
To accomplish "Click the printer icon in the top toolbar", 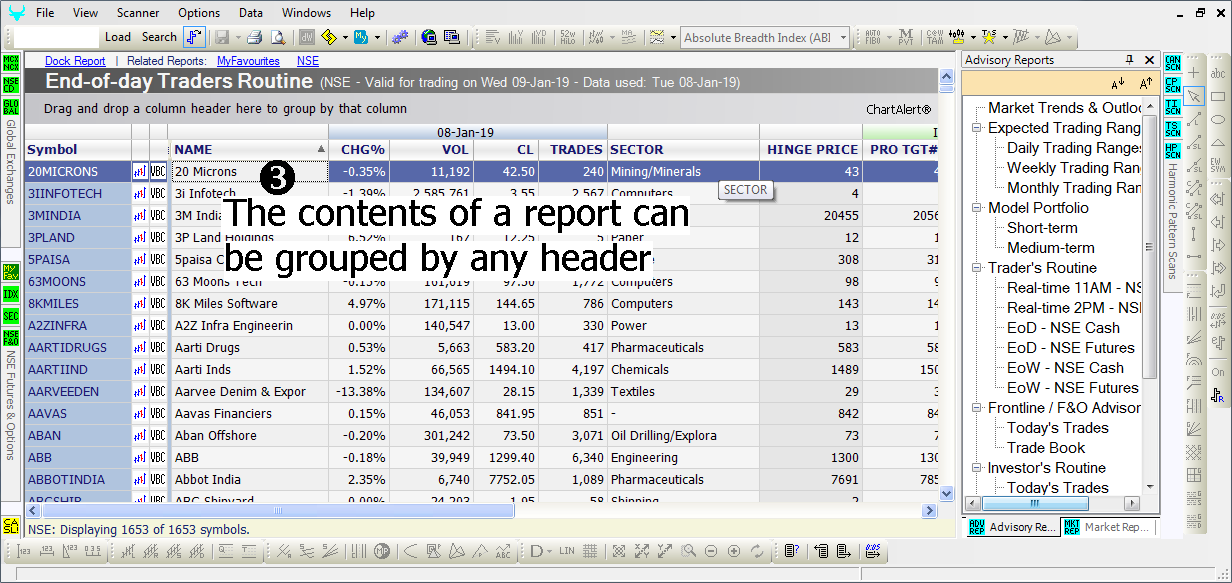I will pos(254,37).
